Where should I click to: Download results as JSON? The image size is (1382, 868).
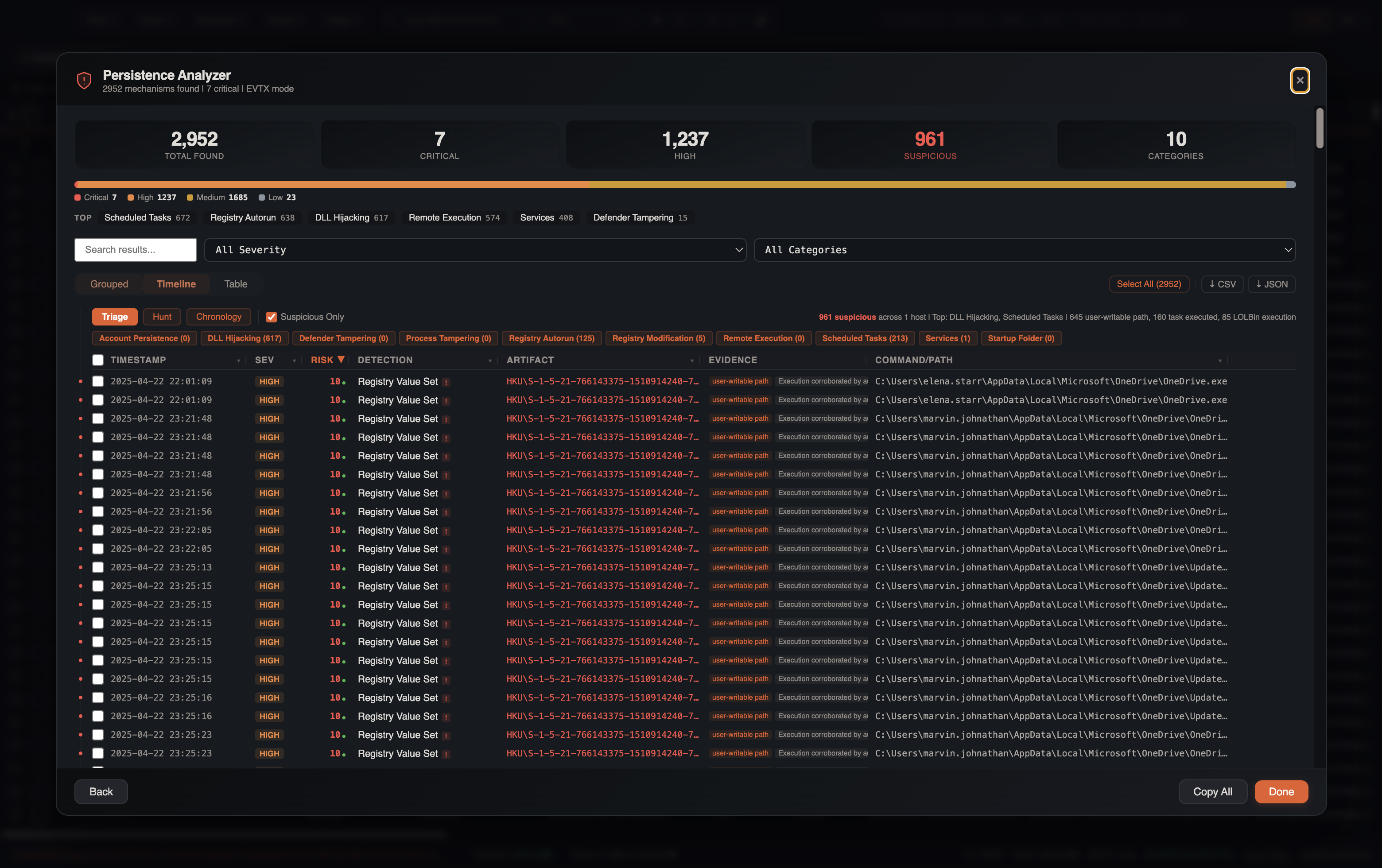(1272, 284)
